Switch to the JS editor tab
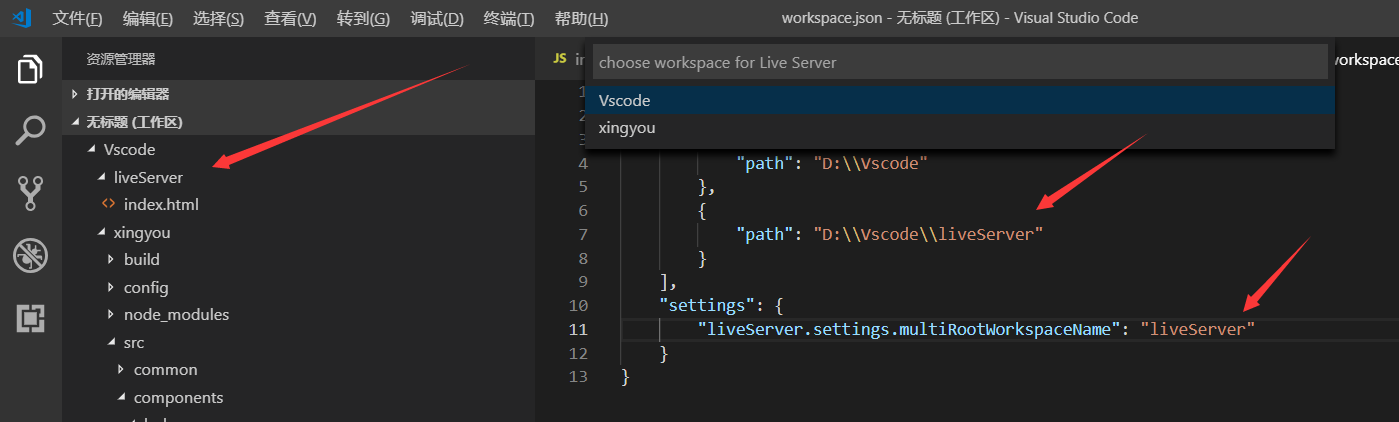Viewport: 1399px width, 422px height. 567,59
